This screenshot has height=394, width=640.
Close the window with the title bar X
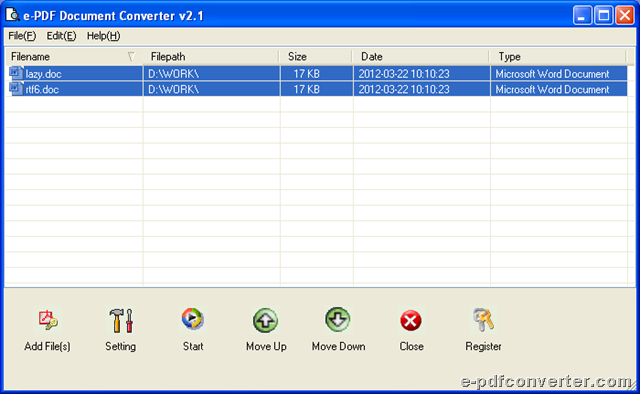coord(625,16)
